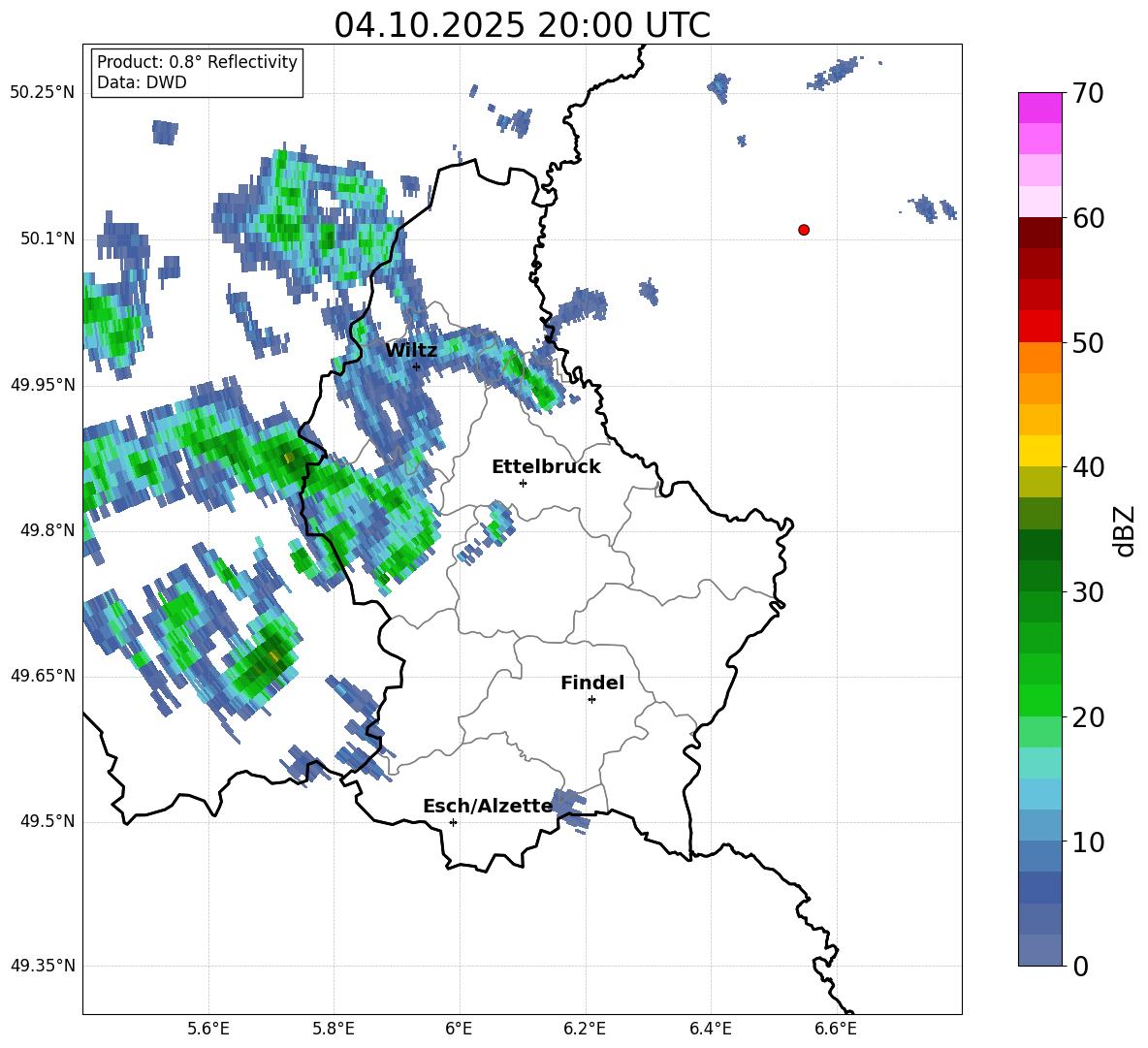This screenshot has height=1048, width=1148.
Task: Click the 49.95°N latitude label
Action: pyautogui.click(x=43, y=385)
